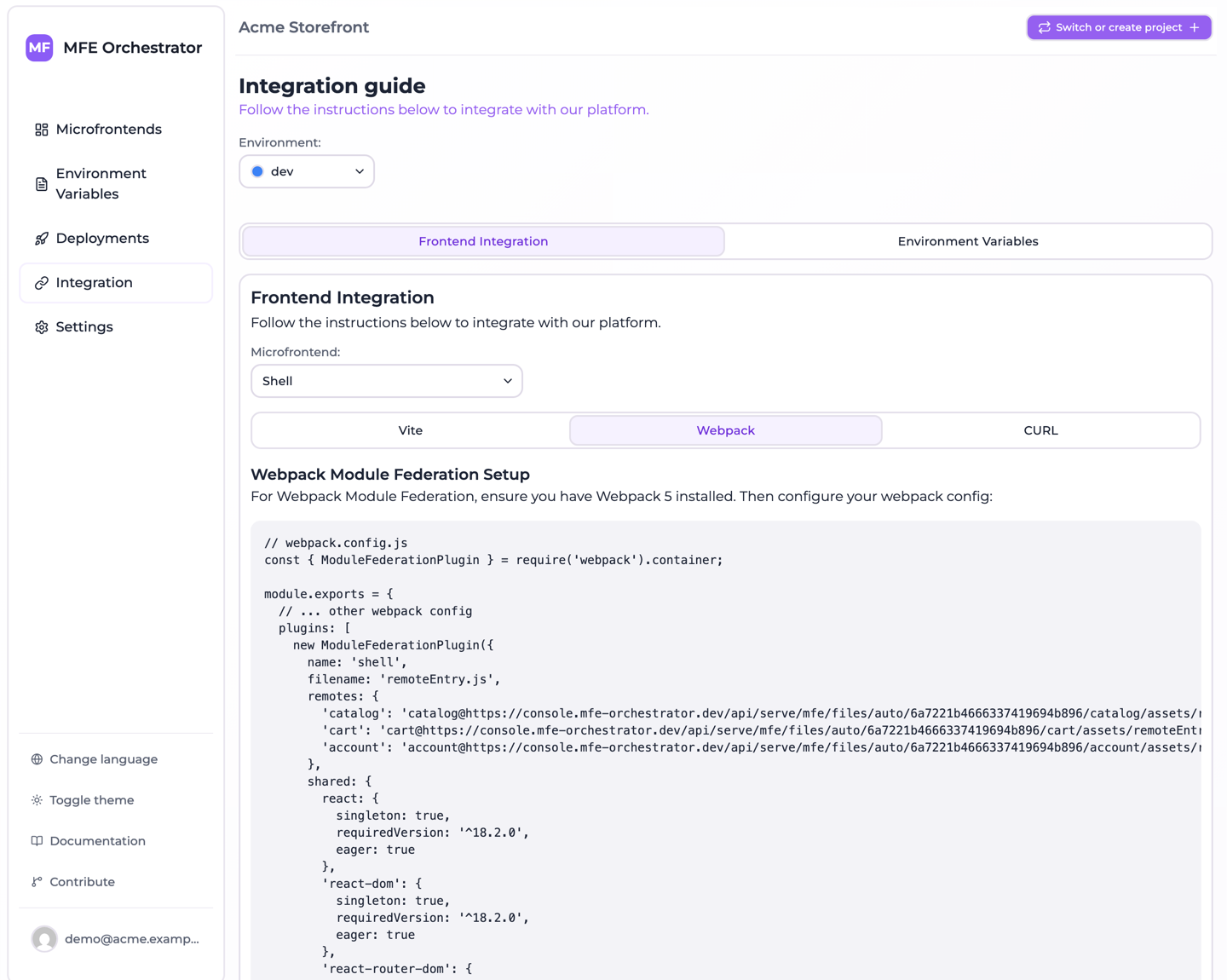Click Toggle theme
Image resolution: width=1227 pixels, height=980 pixels.
pos(116,800)
